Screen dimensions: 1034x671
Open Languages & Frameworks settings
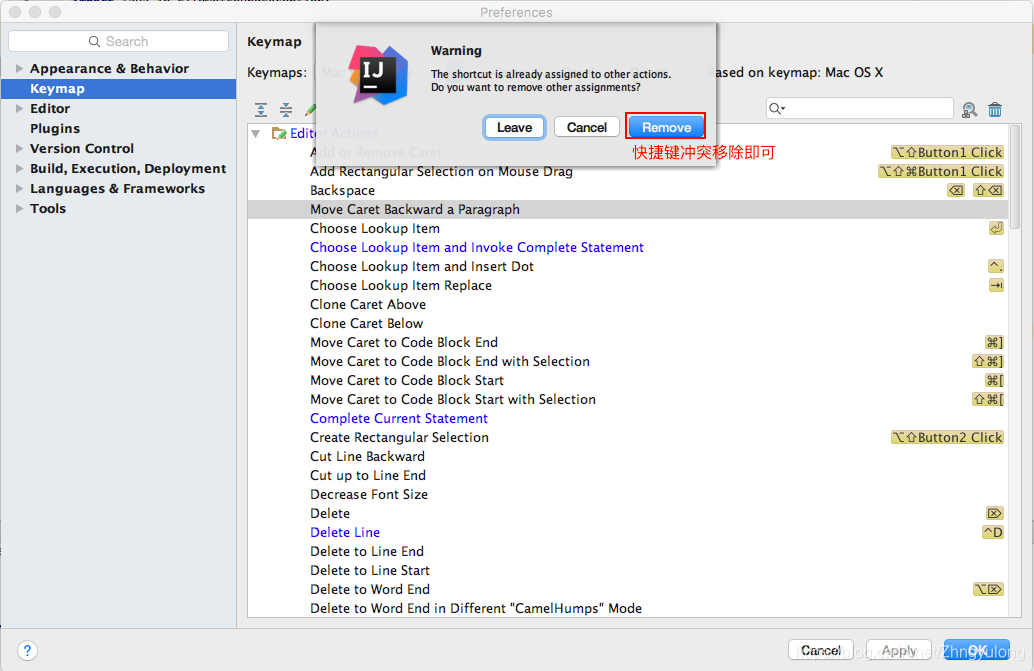point(117,189)
